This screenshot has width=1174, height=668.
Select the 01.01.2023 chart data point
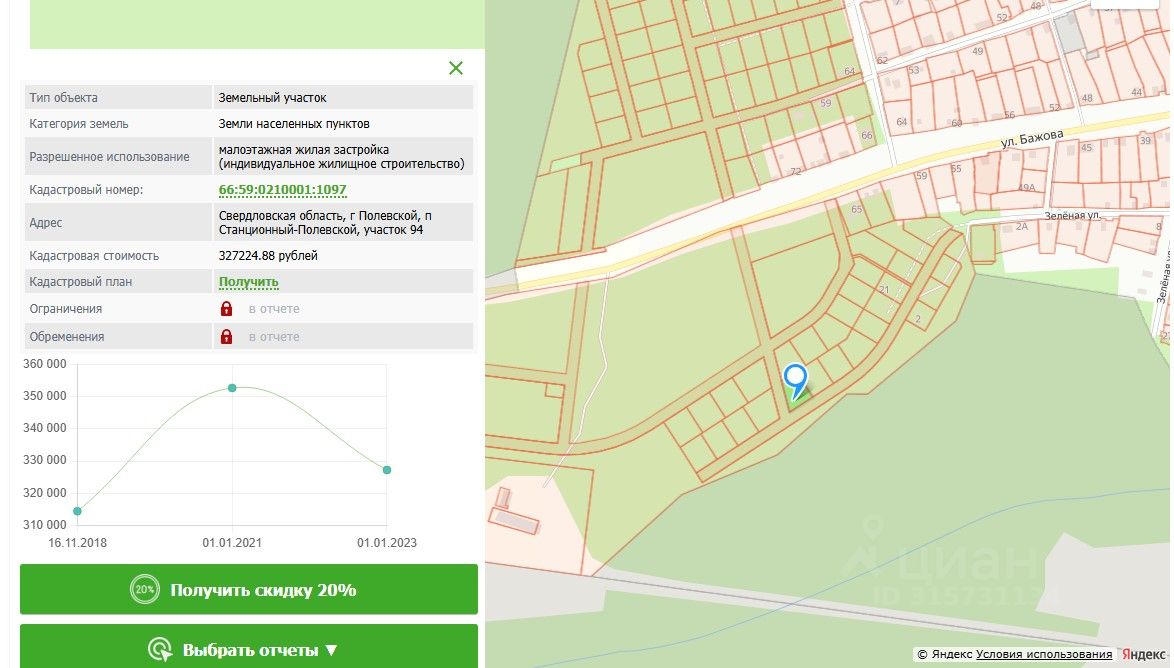[387, 470]
